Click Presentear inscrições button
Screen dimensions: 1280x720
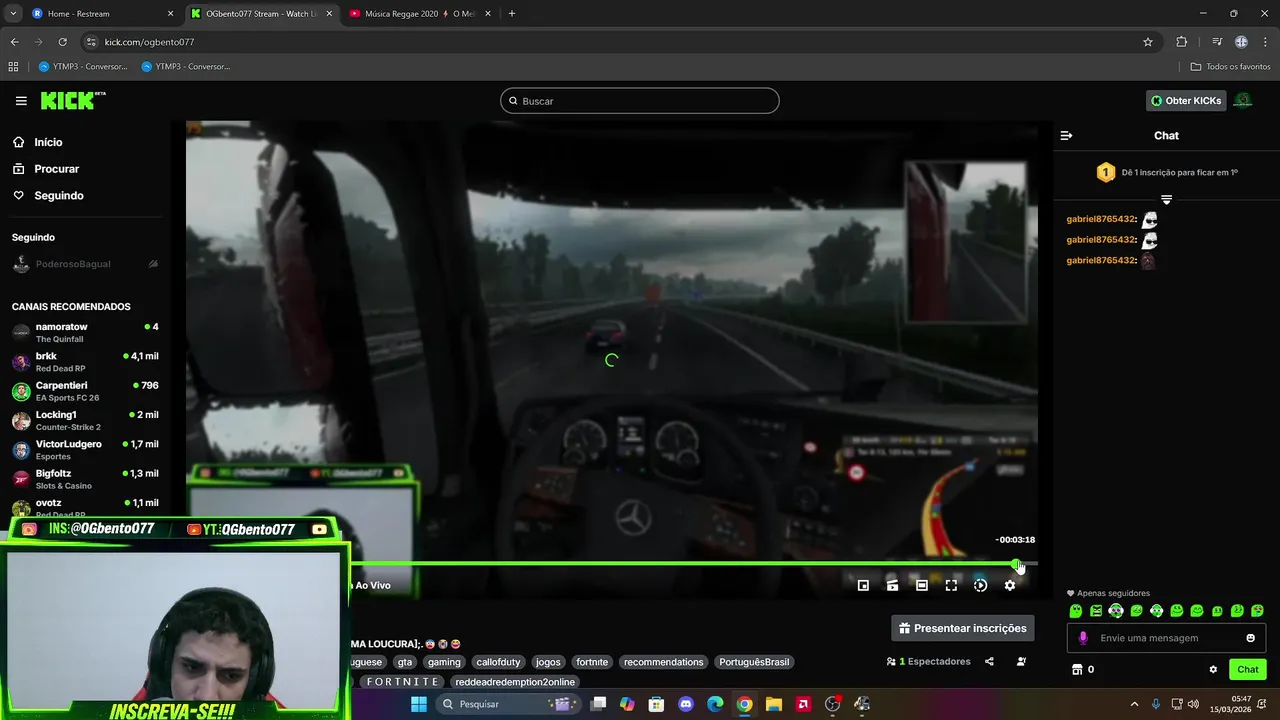(x=962, y=628)
